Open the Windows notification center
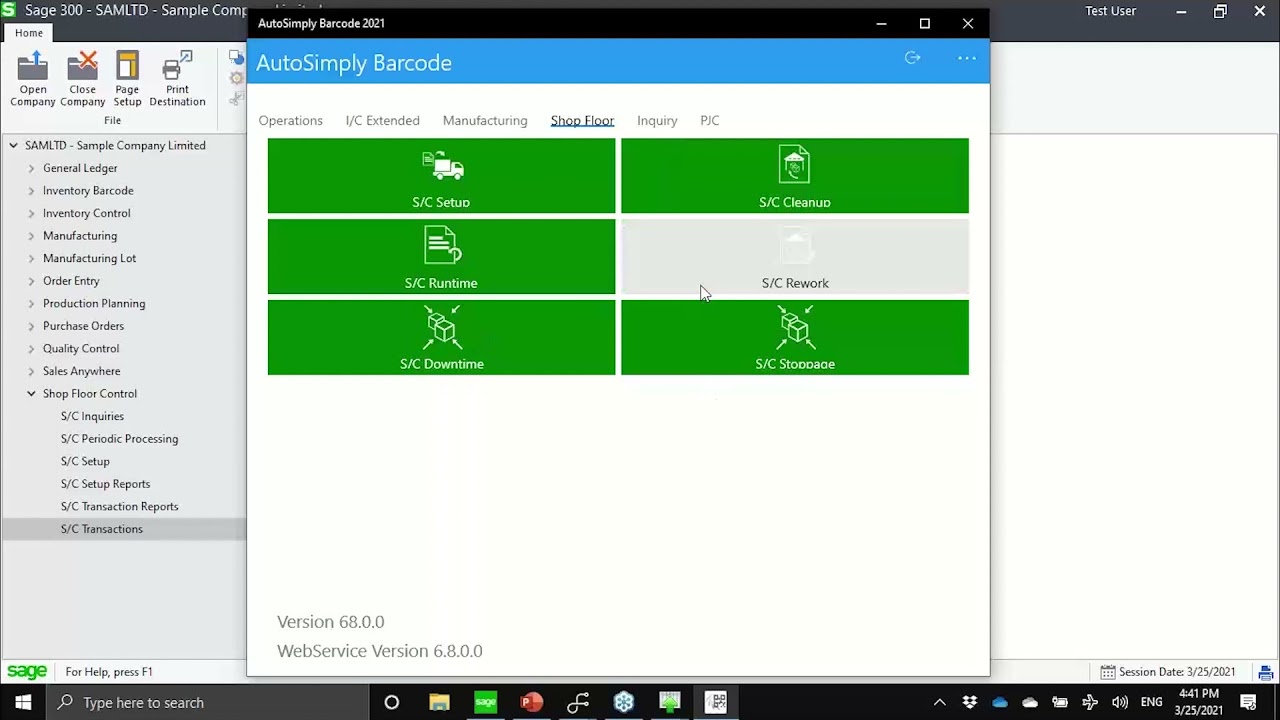The image size is (1280, 720). point(1249,702)
